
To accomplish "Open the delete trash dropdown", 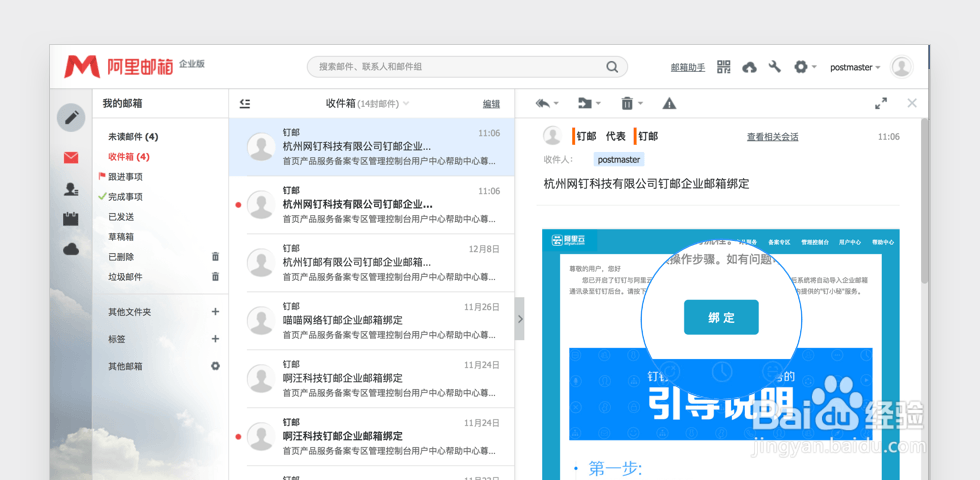I will pos(631,104).
